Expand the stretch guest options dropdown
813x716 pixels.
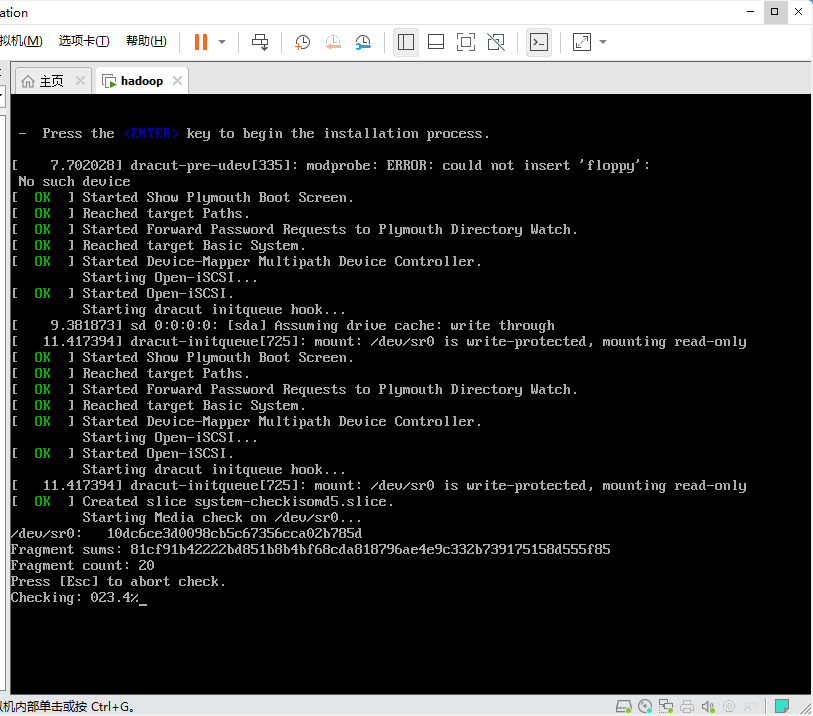(x=602, y=42)
